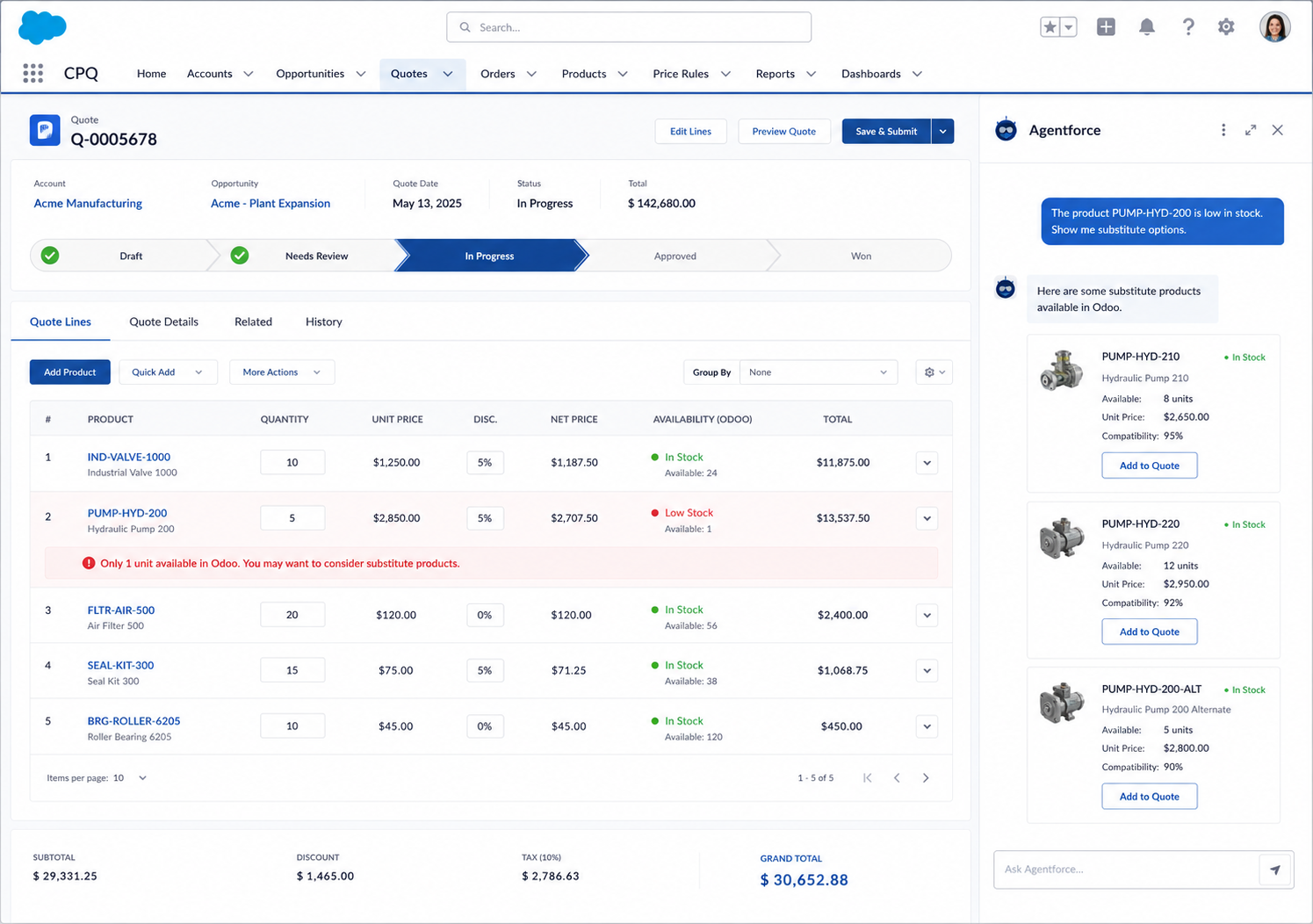Go to the previous page of quote lines
Screen dimensions: 1313x924
pos(897,778)
